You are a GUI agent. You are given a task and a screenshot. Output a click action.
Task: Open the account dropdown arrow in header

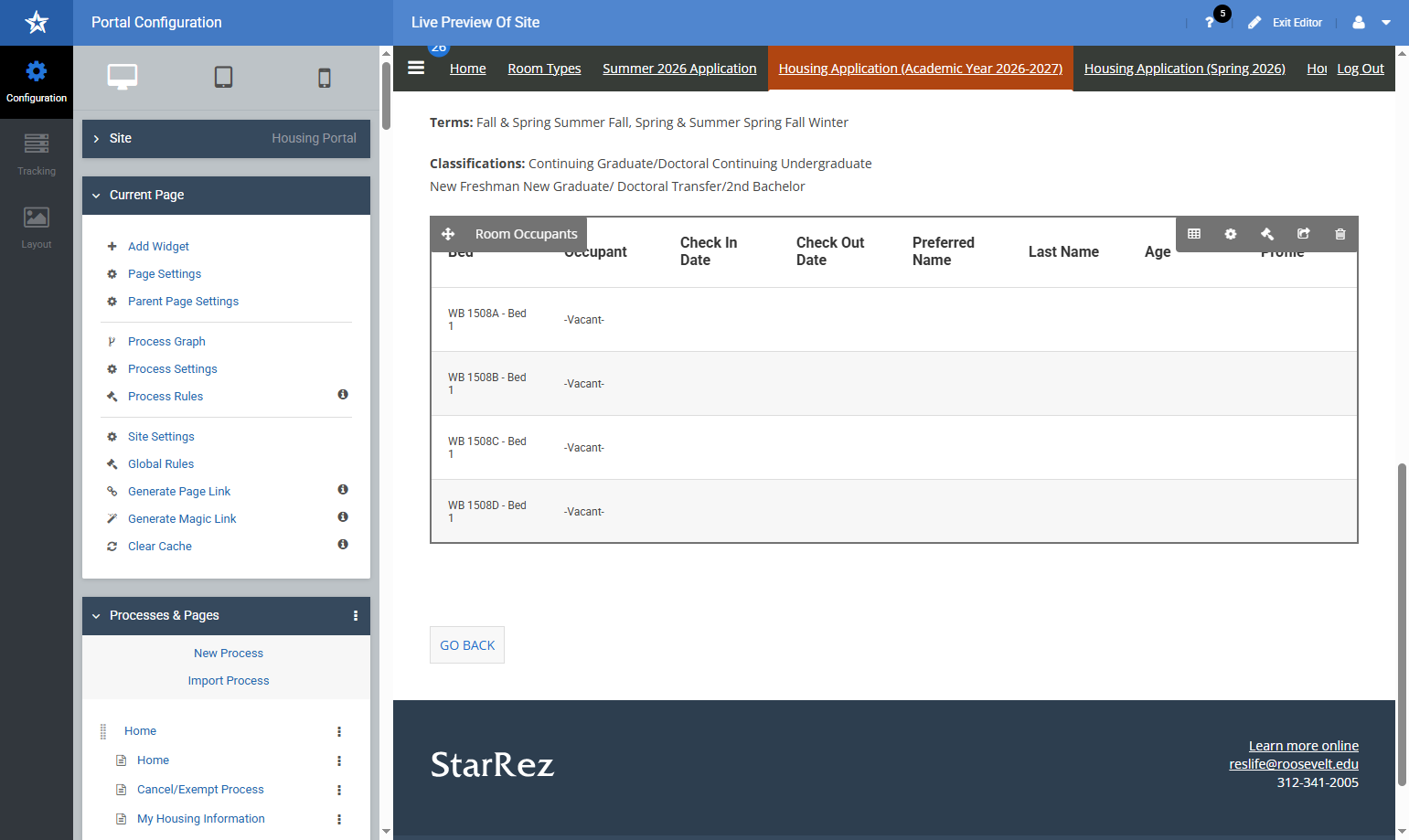coord(1386,23)
